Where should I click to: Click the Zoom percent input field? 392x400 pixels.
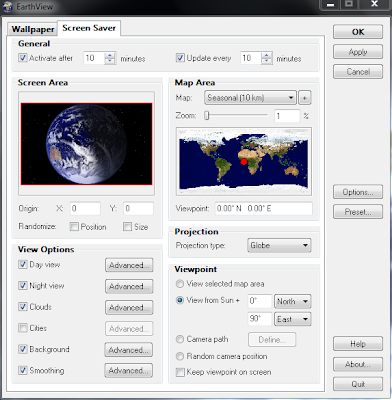coord(287,116)
